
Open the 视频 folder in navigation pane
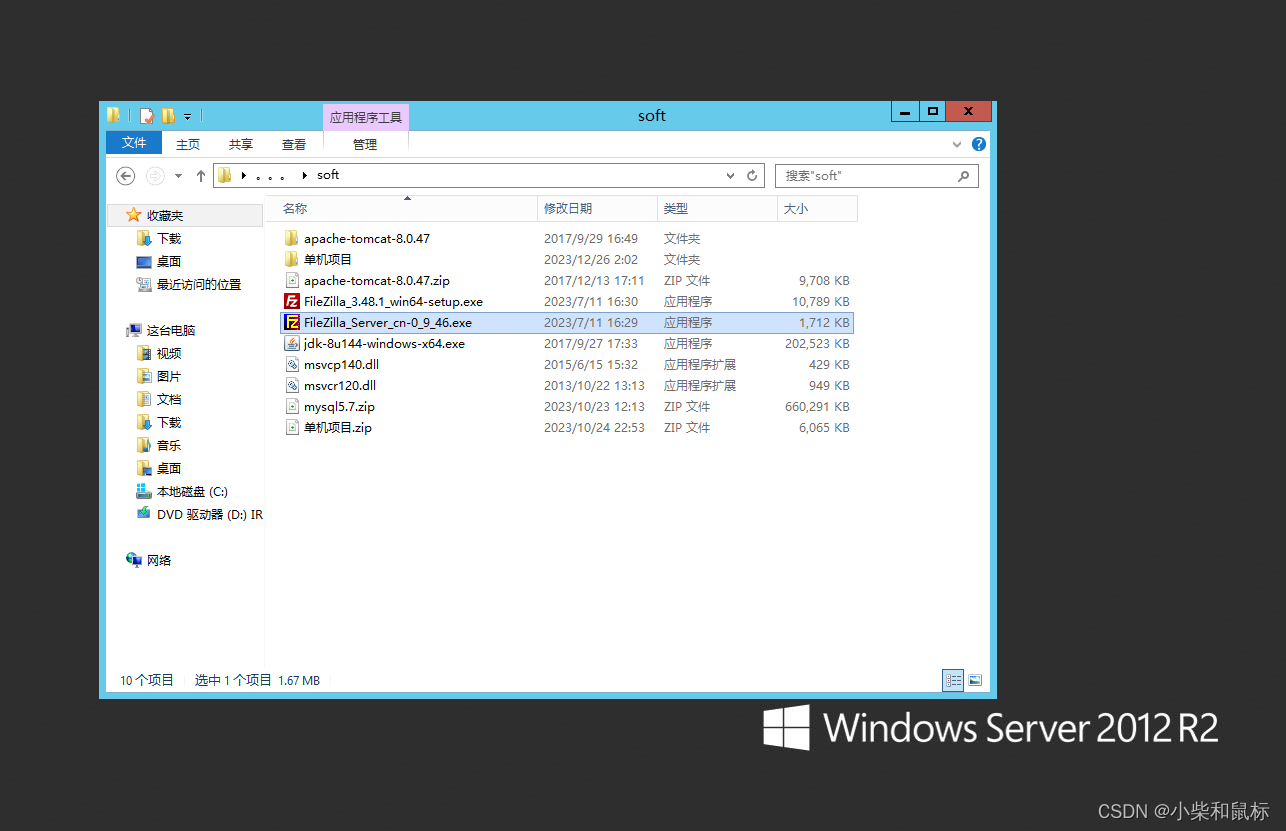[x=169, y=354]
